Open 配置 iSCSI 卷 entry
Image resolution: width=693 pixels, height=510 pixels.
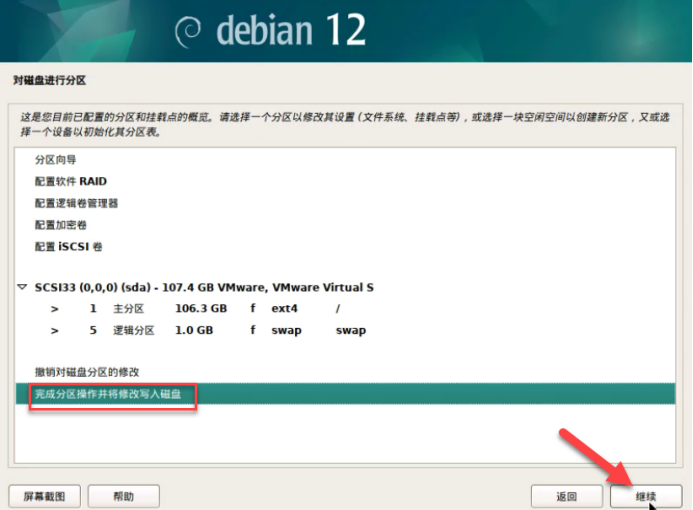coord(68,247)
